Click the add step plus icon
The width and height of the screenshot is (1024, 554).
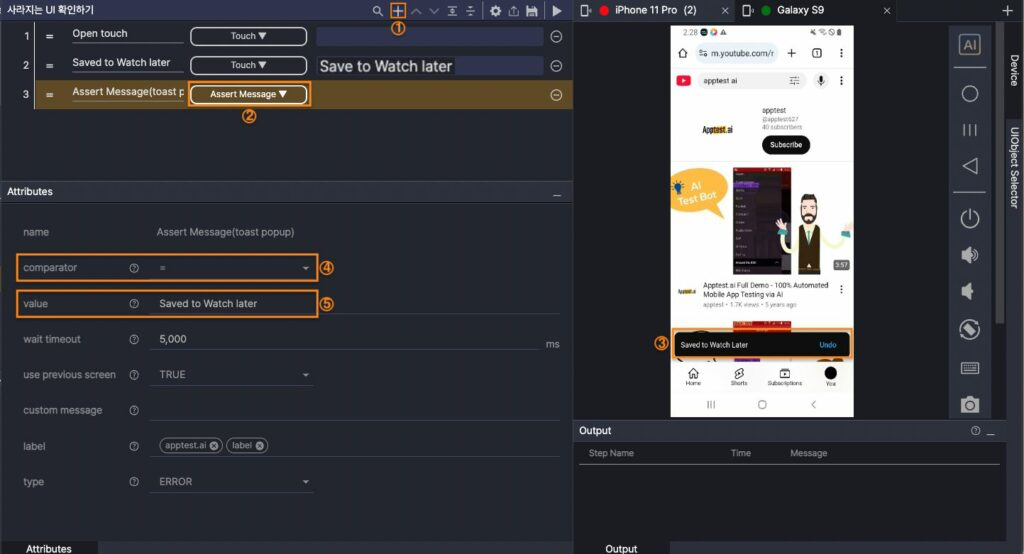click(398, 10)
